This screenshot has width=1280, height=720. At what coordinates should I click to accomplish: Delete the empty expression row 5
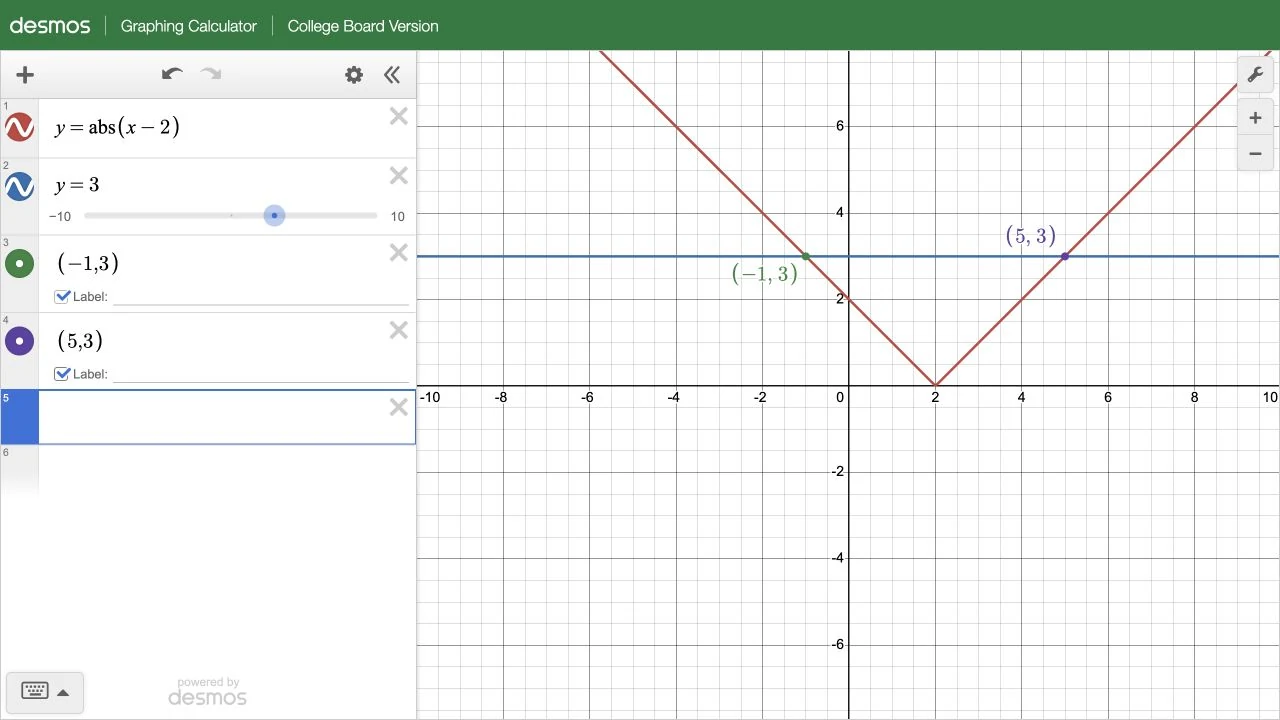(399, 407)
